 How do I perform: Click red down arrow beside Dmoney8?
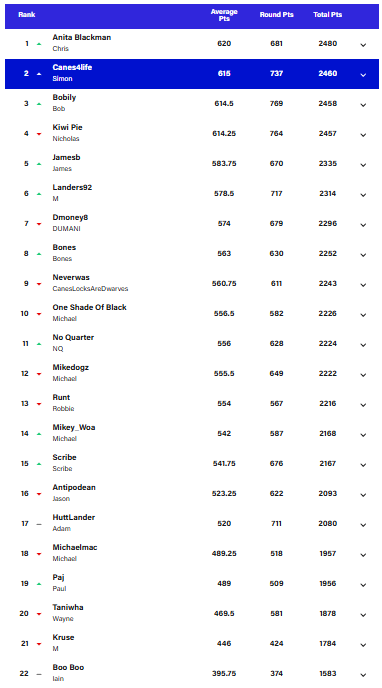39,224
